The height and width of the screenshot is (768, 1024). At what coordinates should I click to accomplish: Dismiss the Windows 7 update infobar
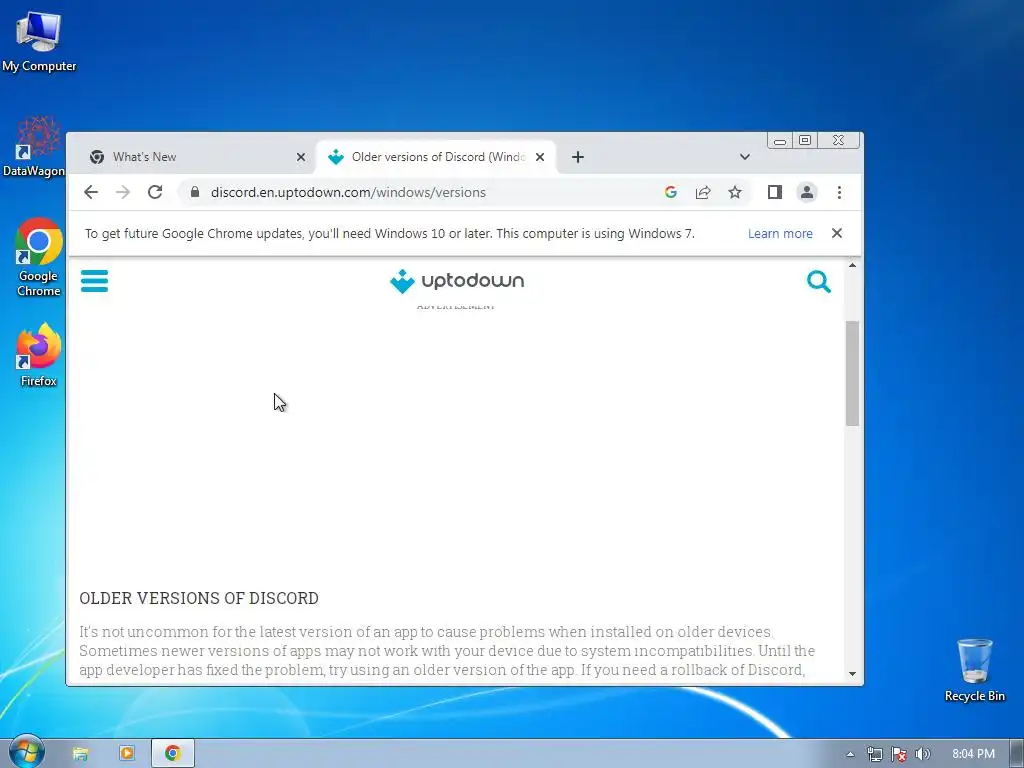point(837,233)
